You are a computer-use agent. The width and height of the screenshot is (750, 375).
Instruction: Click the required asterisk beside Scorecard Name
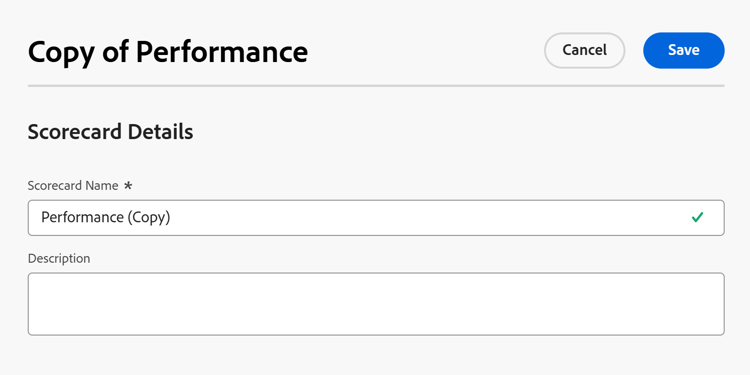(x=128, y=186)
